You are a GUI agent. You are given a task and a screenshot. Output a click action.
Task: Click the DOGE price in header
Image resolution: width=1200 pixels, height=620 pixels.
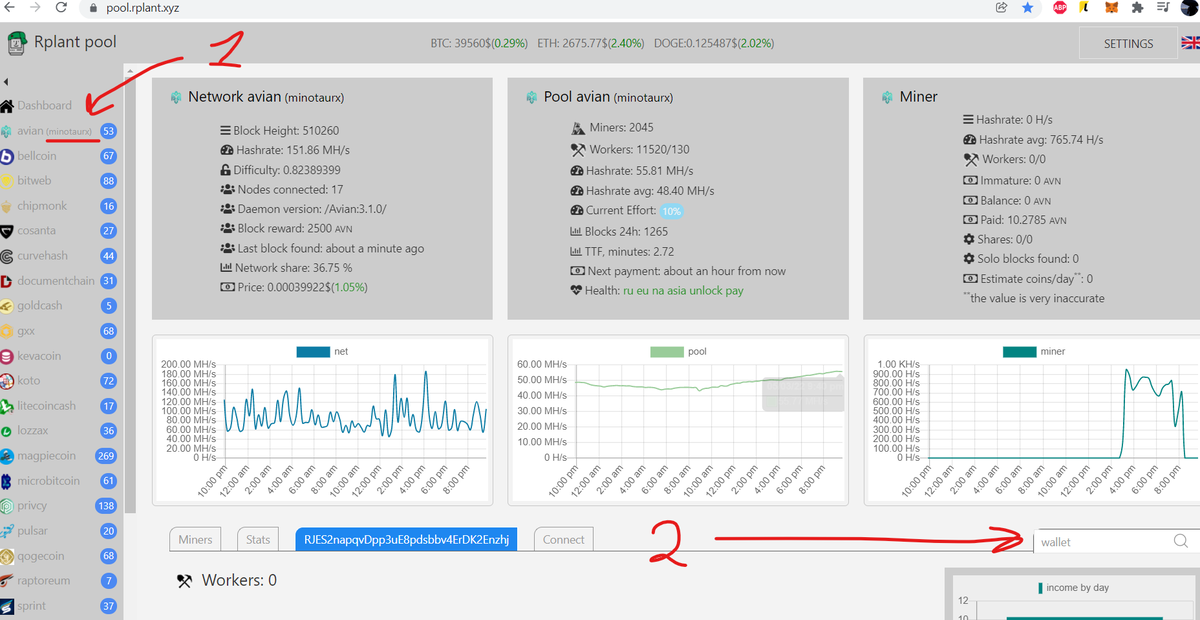pyautogui.click(x=714, y=44)
